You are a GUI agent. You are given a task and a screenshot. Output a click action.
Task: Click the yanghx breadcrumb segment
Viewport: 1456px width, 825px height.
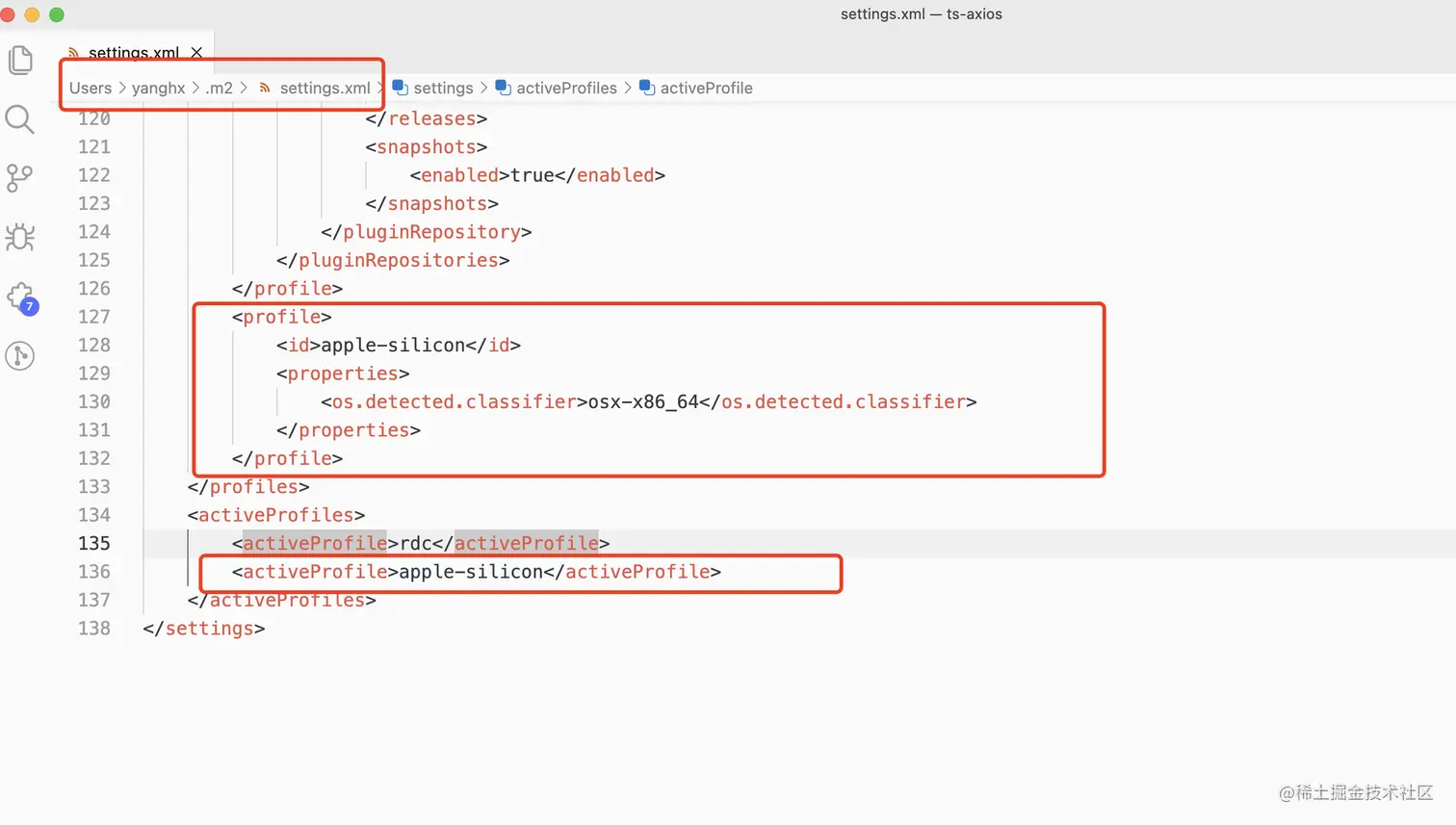(x=158, y=88)
